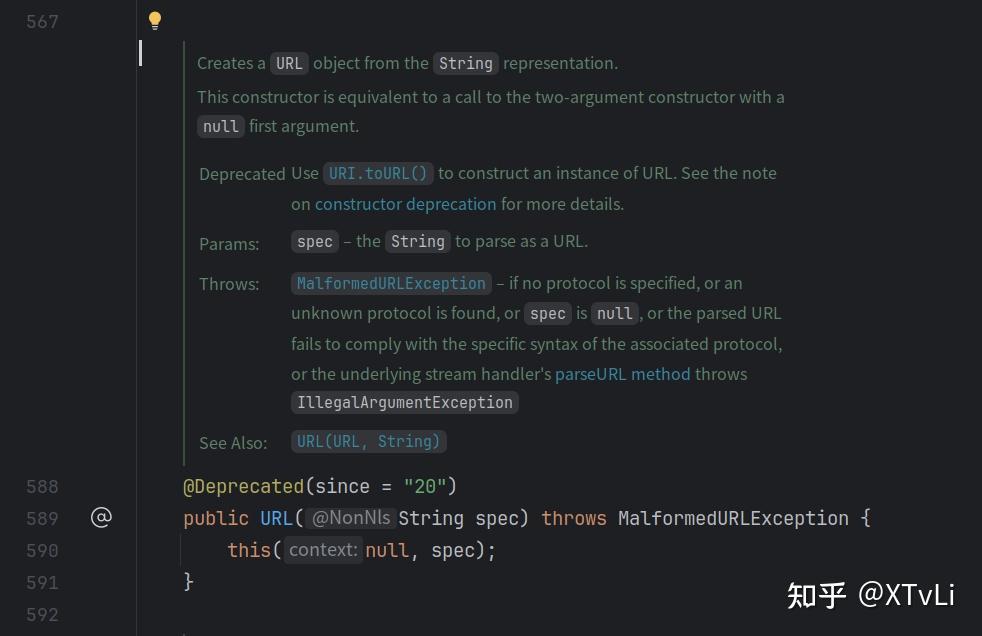Screen dimensions: 982x636
Task: Click the URL(URL, String) See Also link
Action: [368, 440]
